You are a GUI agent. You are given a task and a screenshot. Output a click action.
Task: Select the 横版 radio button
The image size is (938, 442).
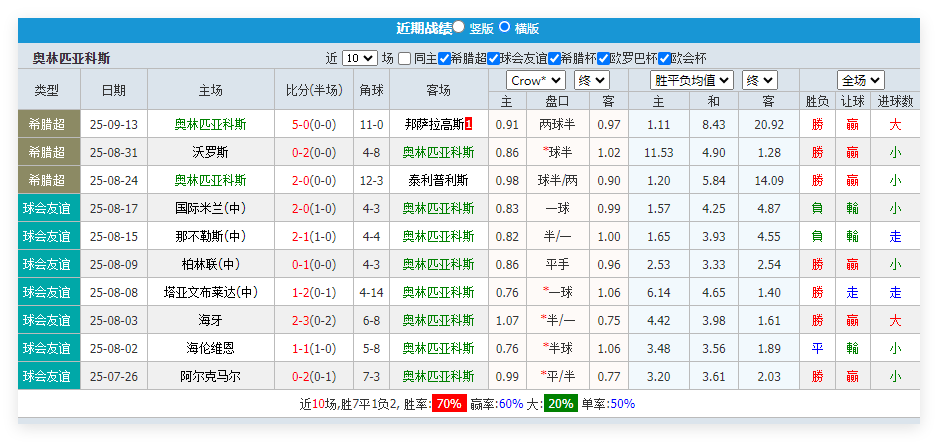504,28
